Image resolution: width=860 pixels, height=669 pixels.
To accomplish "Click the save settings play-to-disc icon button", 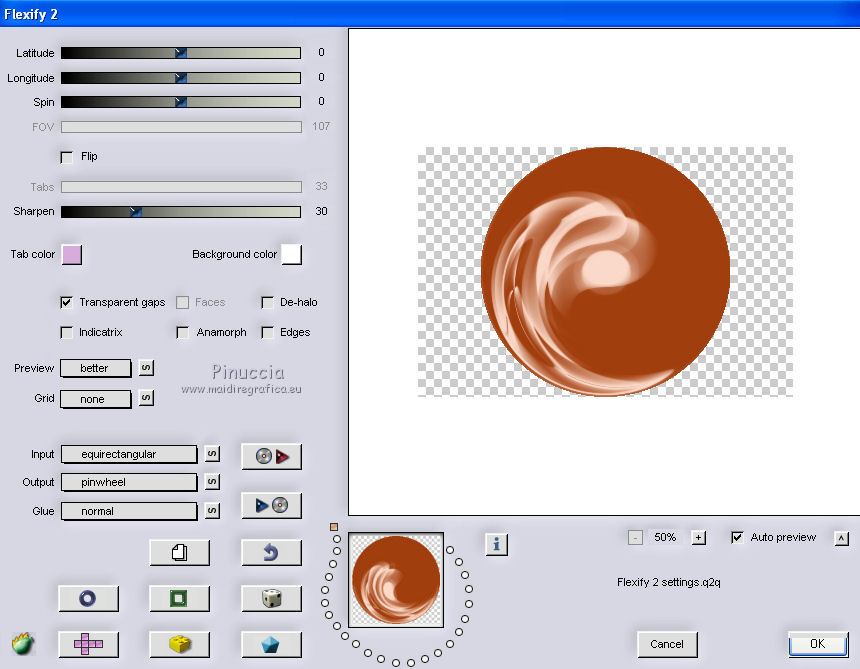I will pyautogui.click(x=271, y=505).
